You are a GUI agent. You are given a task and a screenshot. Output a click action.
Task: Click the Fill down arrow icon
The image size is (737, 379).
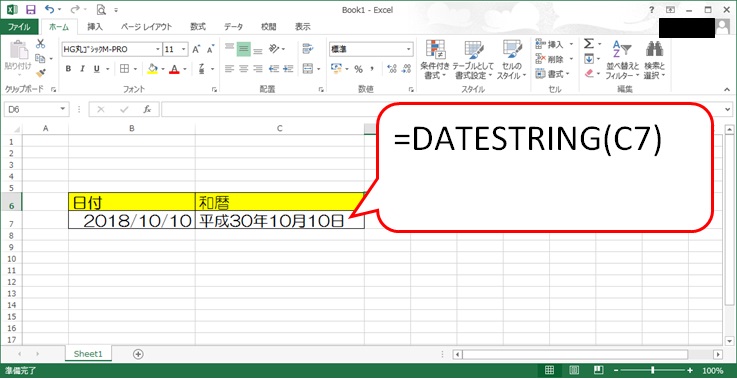pyautogui.click(x=588, y=59)
